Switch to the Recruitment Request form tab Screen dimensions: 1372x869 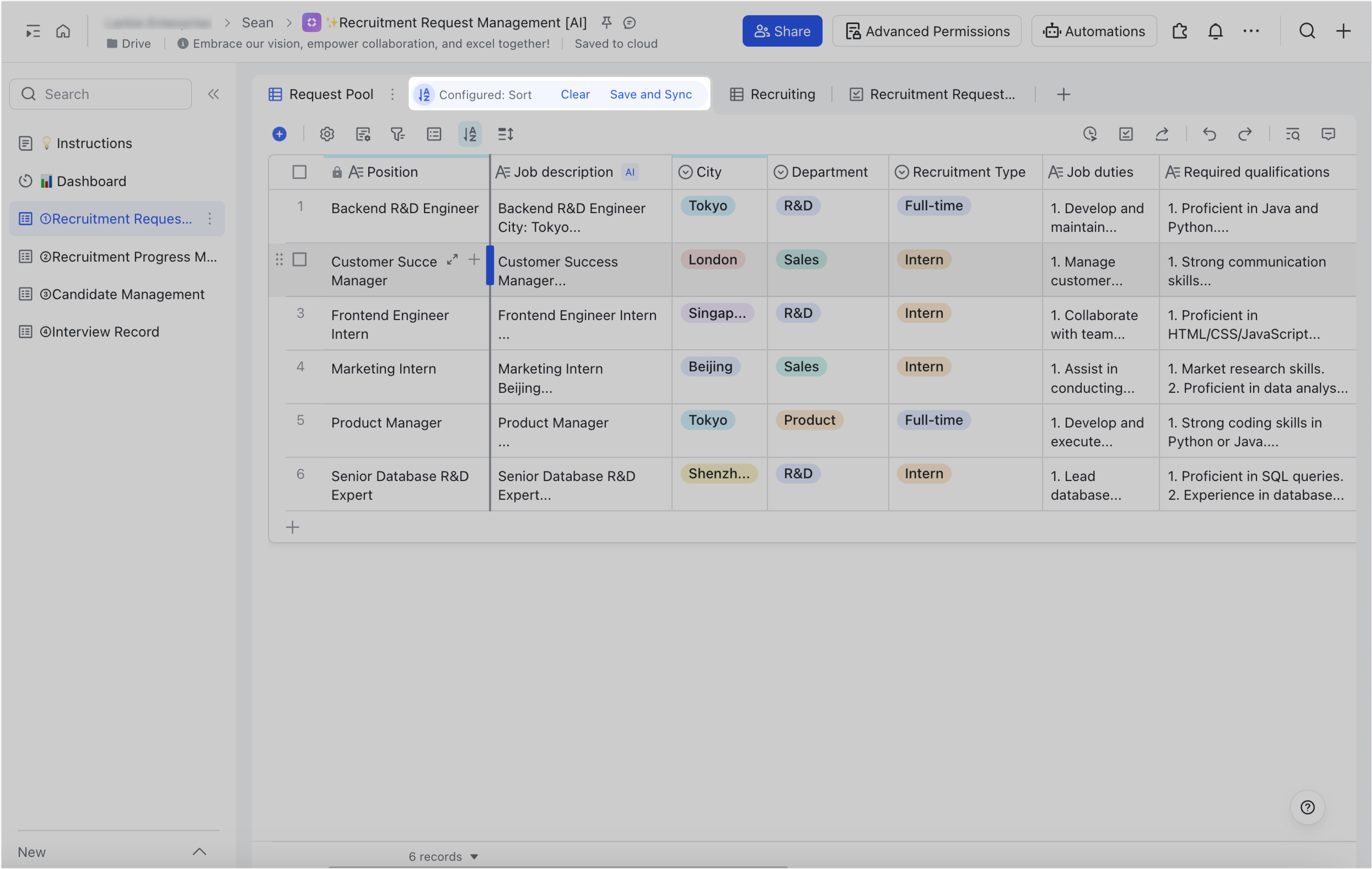[932, 94]
